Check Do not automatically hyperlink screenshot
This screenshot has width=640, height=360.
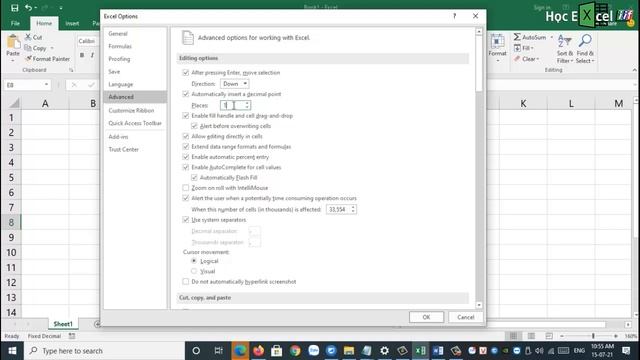pos(186,282)
